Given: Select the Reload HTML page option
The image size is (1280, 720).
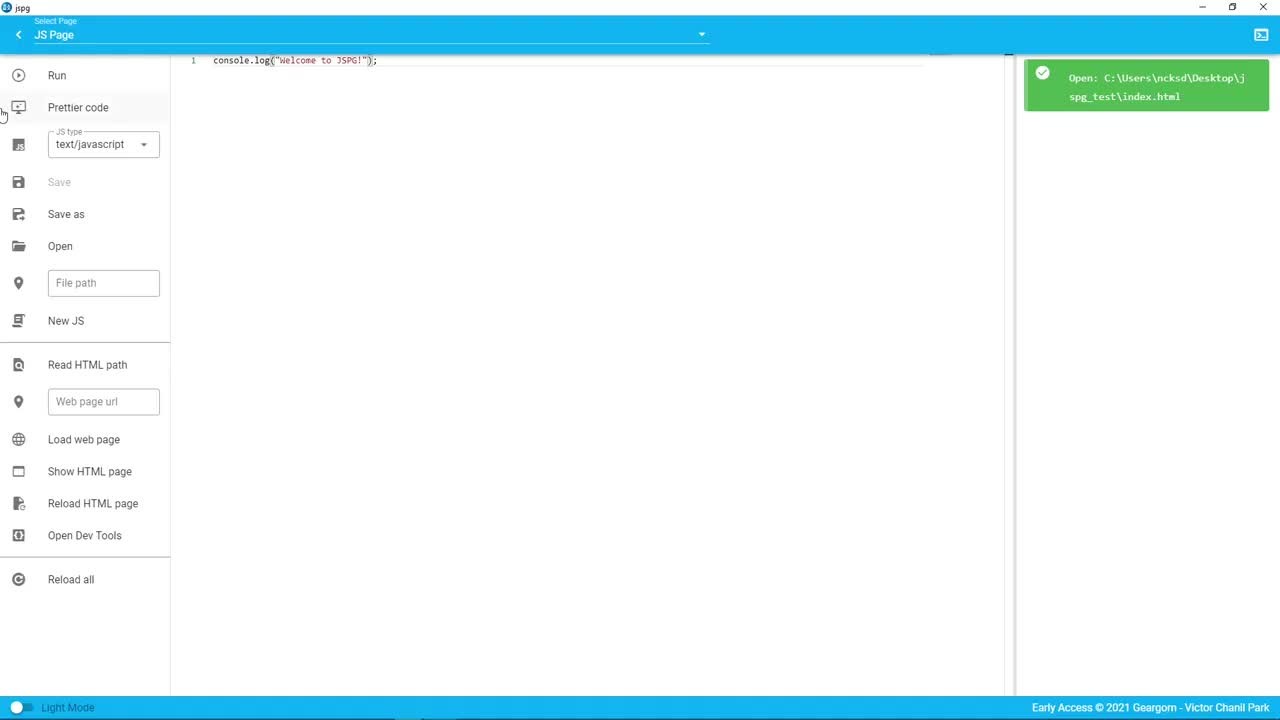Looking at the screenshot, I should pos(92,504).
